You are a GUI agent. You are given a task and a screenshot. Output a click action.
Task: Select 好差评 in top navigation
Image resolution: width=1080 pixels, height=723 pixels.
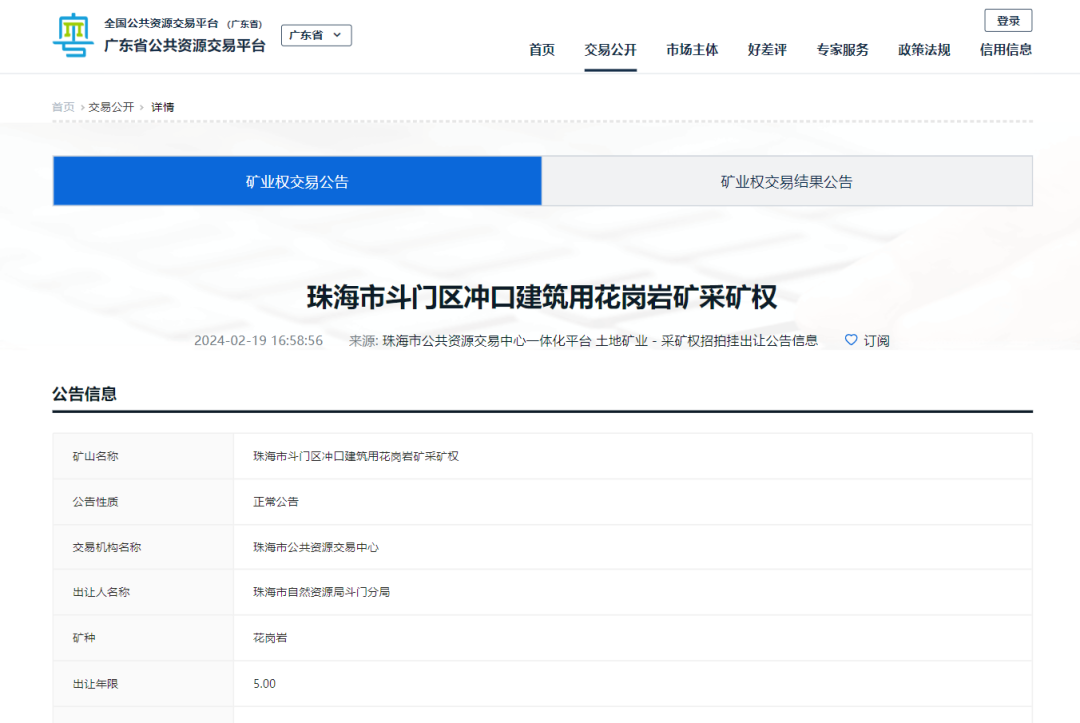point(767,50)
